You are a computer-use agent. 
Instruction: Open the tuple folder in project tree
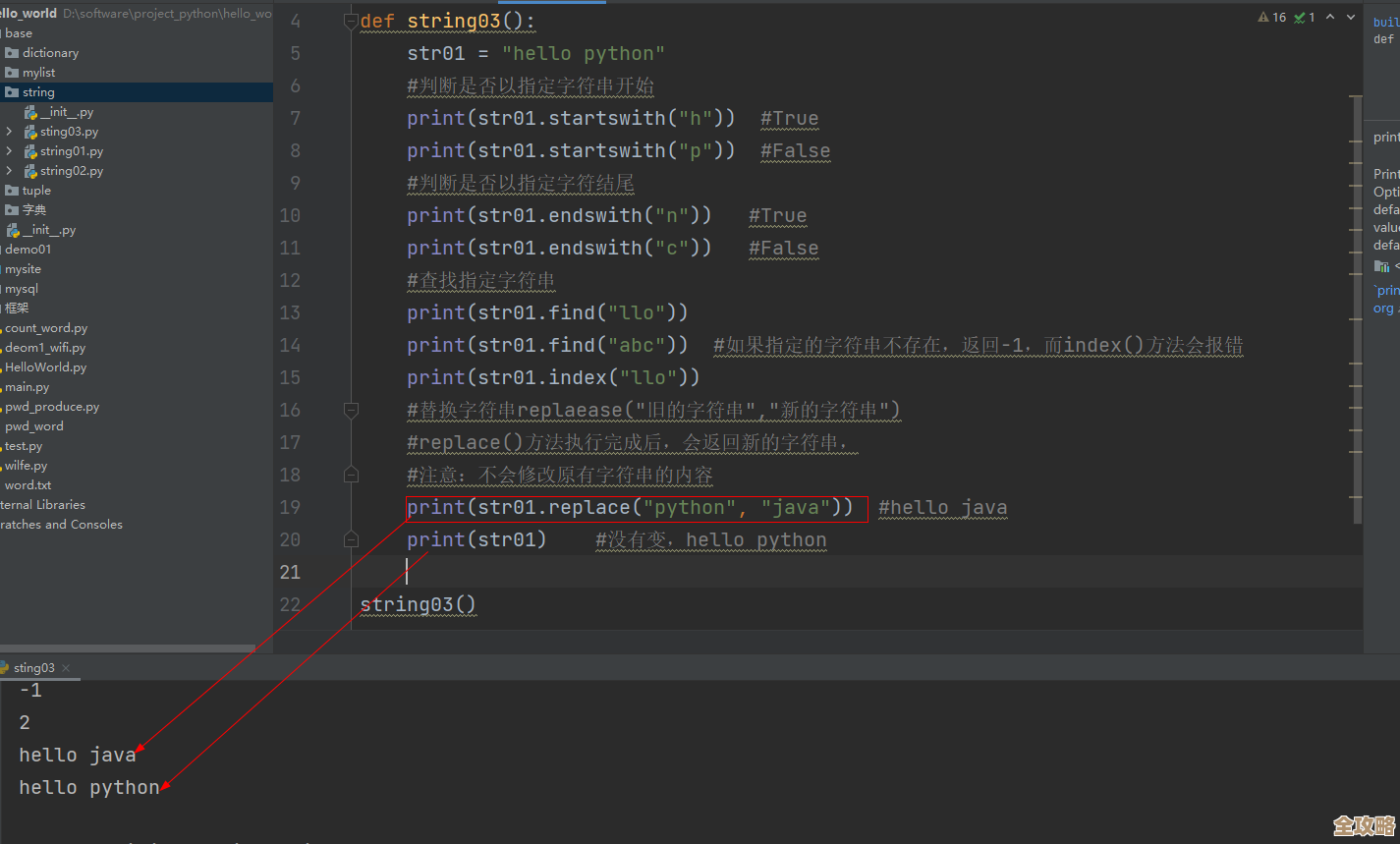[x=36, y=191]
